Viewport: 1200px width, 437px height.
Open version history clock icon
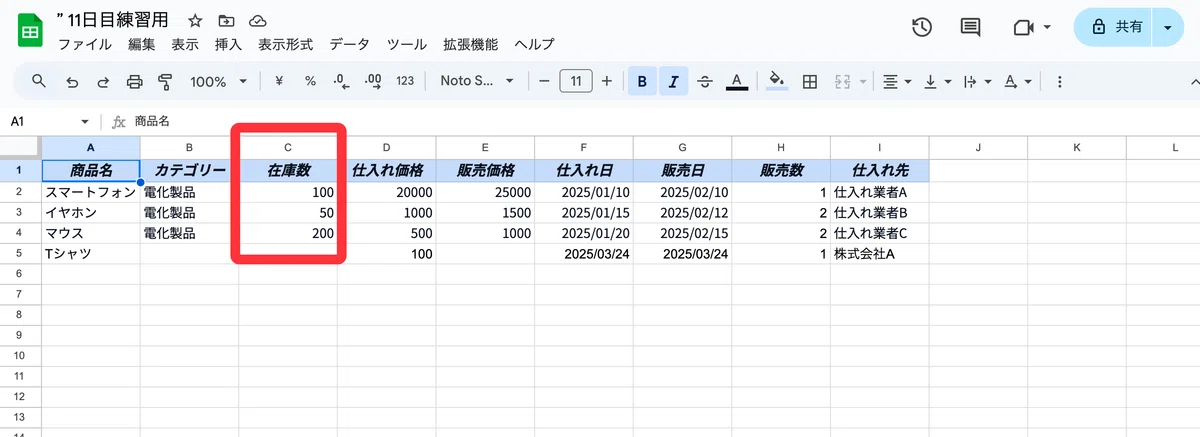(x=923, y=27)
